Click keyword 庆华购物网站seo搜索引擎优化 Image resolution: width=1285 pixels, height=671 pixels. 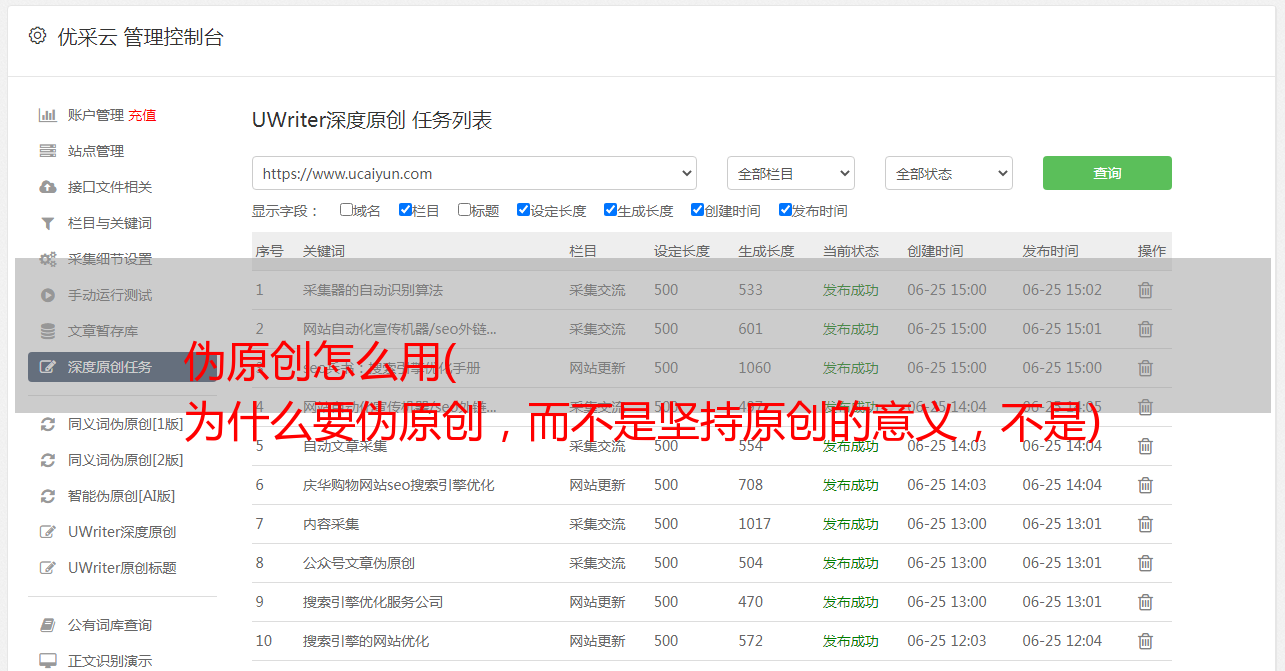pyautogui.click(x=399, y=485)
